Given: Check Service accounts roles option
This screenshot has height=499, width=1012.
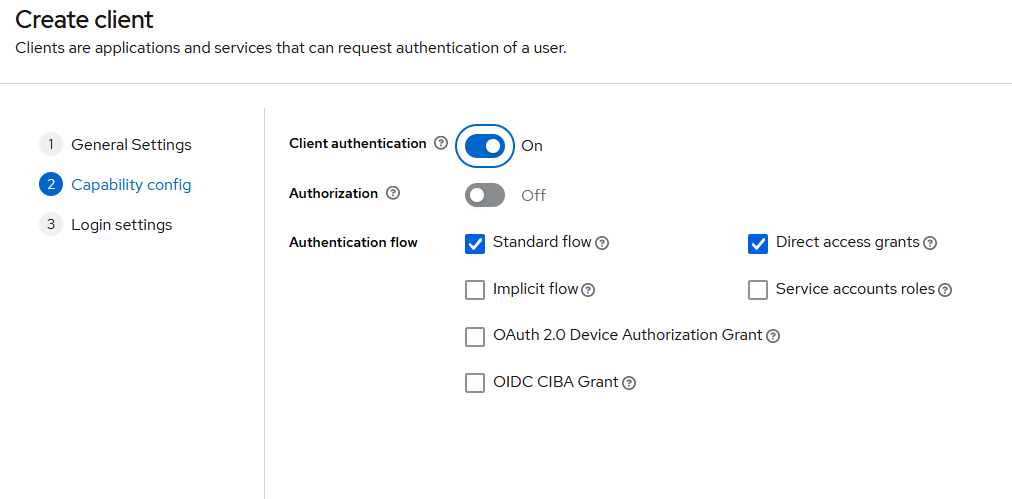Looking at the screenshot, I should click(758, 290).
